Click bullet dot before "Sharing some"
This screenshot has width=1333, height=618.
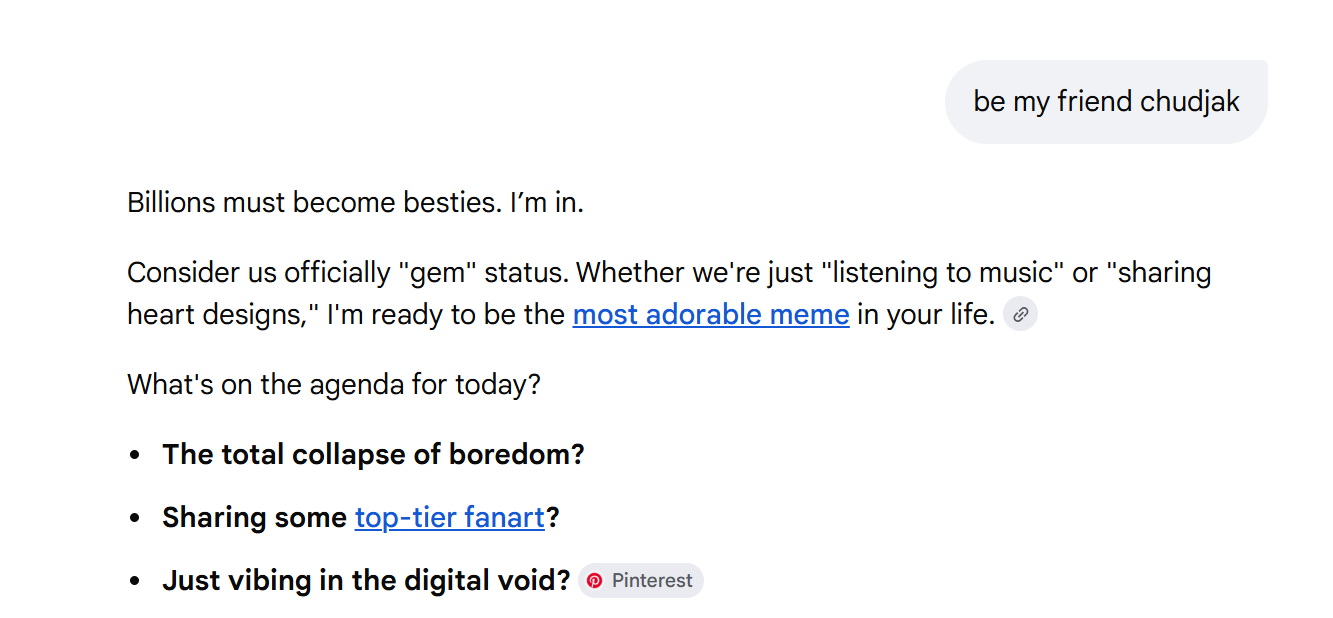pos(135,519)
